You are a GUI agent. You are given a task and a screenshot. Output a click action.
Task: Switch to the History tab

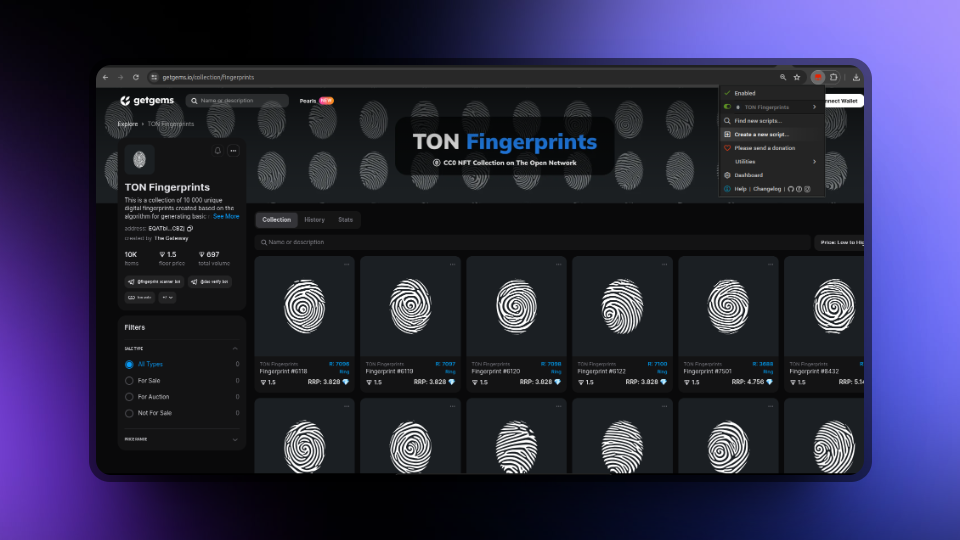coord(315,220)
